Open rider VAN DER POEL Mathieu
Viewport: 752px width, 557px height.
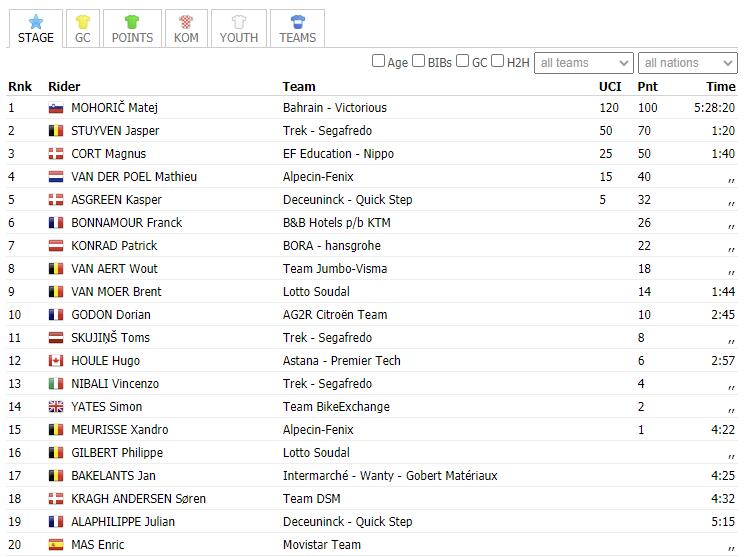(134, 177)
